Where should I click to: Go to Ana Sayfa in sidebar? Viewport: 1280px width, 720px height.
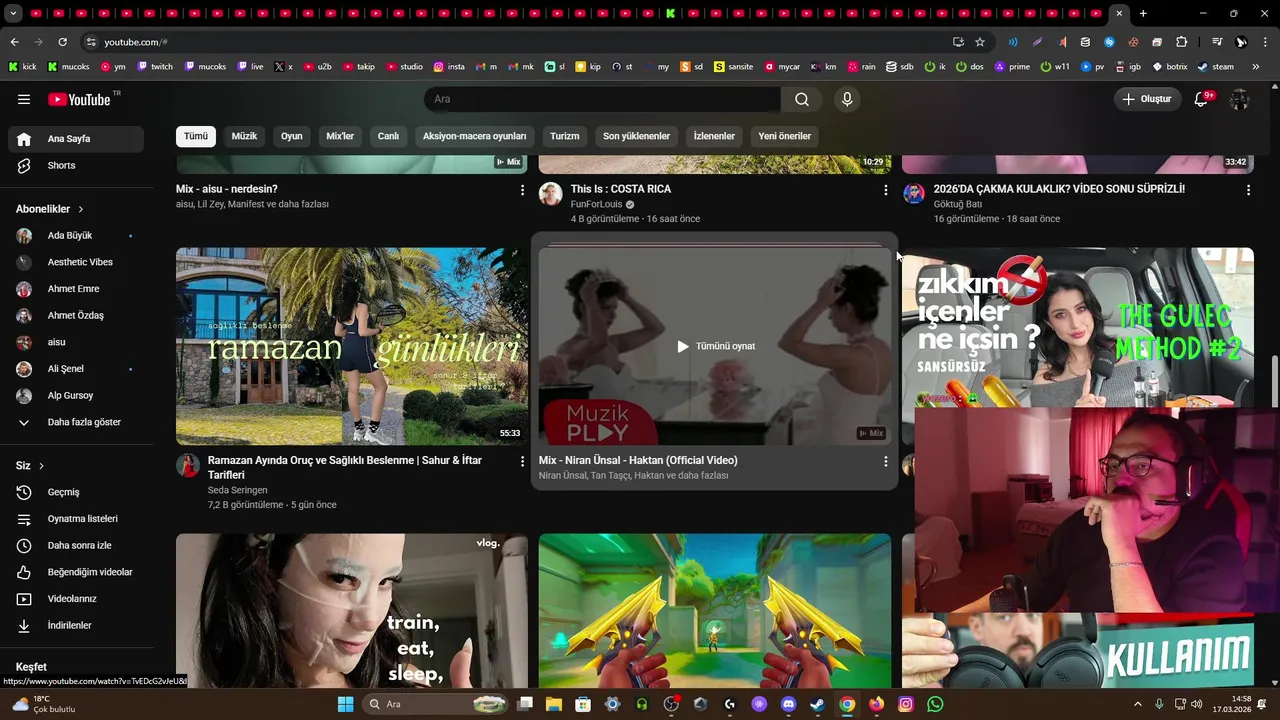tap(76, 139)
